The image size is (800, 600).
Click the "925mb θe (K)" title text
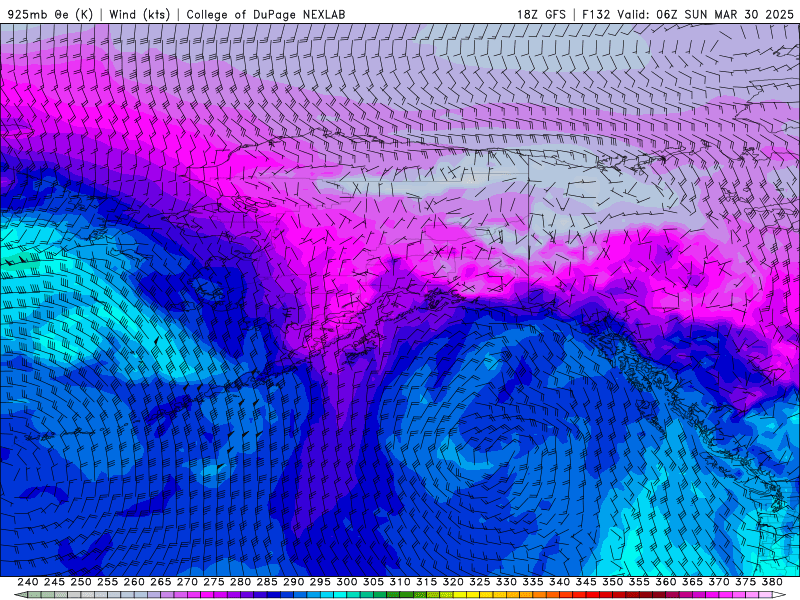50,14
